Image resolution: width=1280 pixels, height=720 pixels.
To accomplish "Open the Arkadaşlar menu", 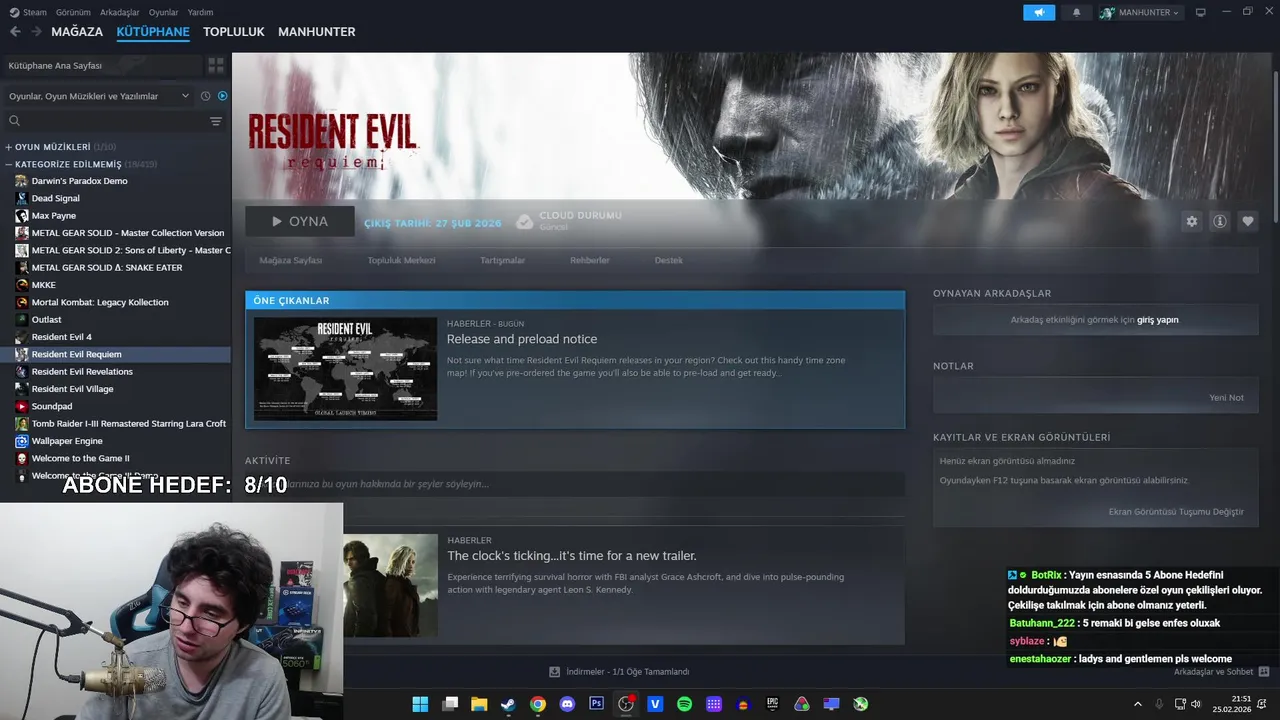I will pos(120,12).
